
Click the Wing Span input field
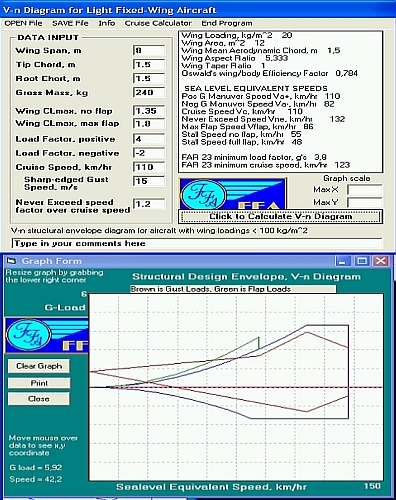[x=149, y=51]
